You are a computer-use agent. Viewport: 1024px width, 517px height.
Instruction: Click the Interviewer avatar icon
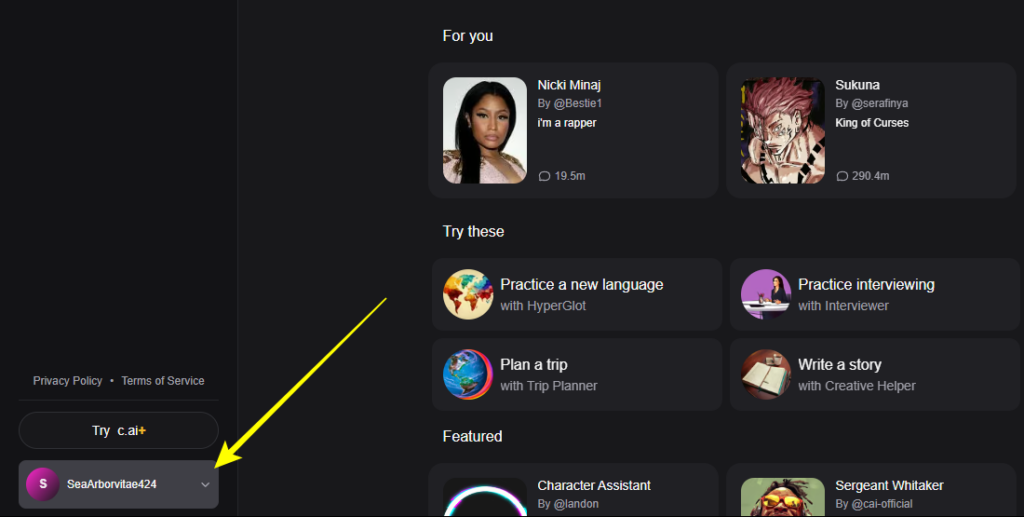point(765,294)
